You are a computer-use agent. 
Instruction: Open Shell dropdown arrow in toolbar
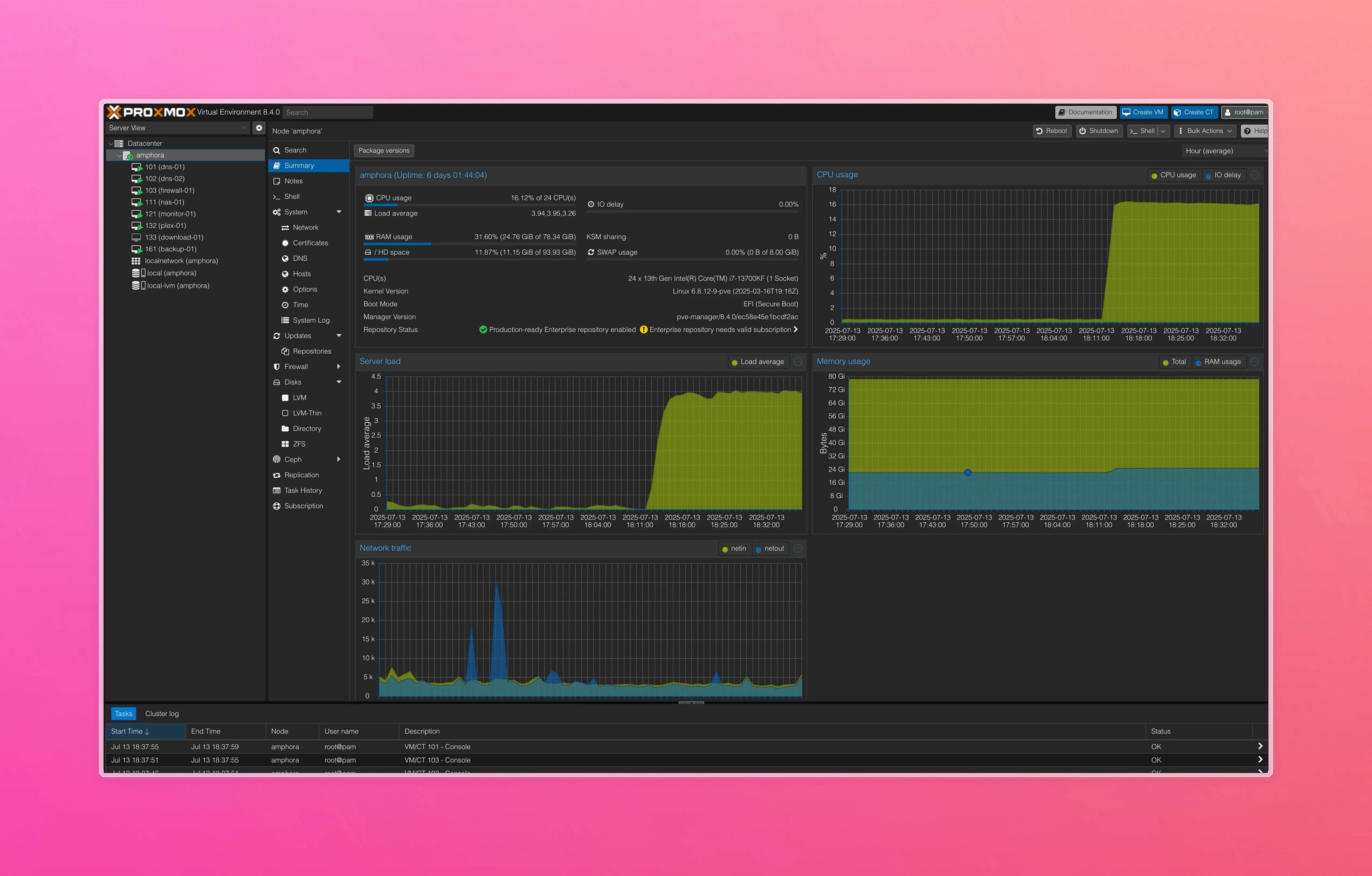1163,131
